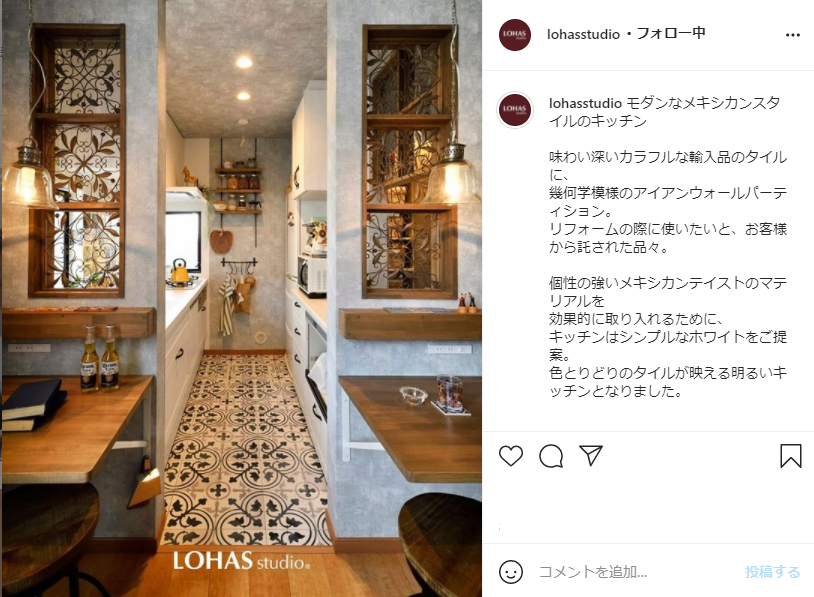814x597 pixels.
Task: Click the left hanging glass pendant lamp
Action: click(x=30, y=177)
